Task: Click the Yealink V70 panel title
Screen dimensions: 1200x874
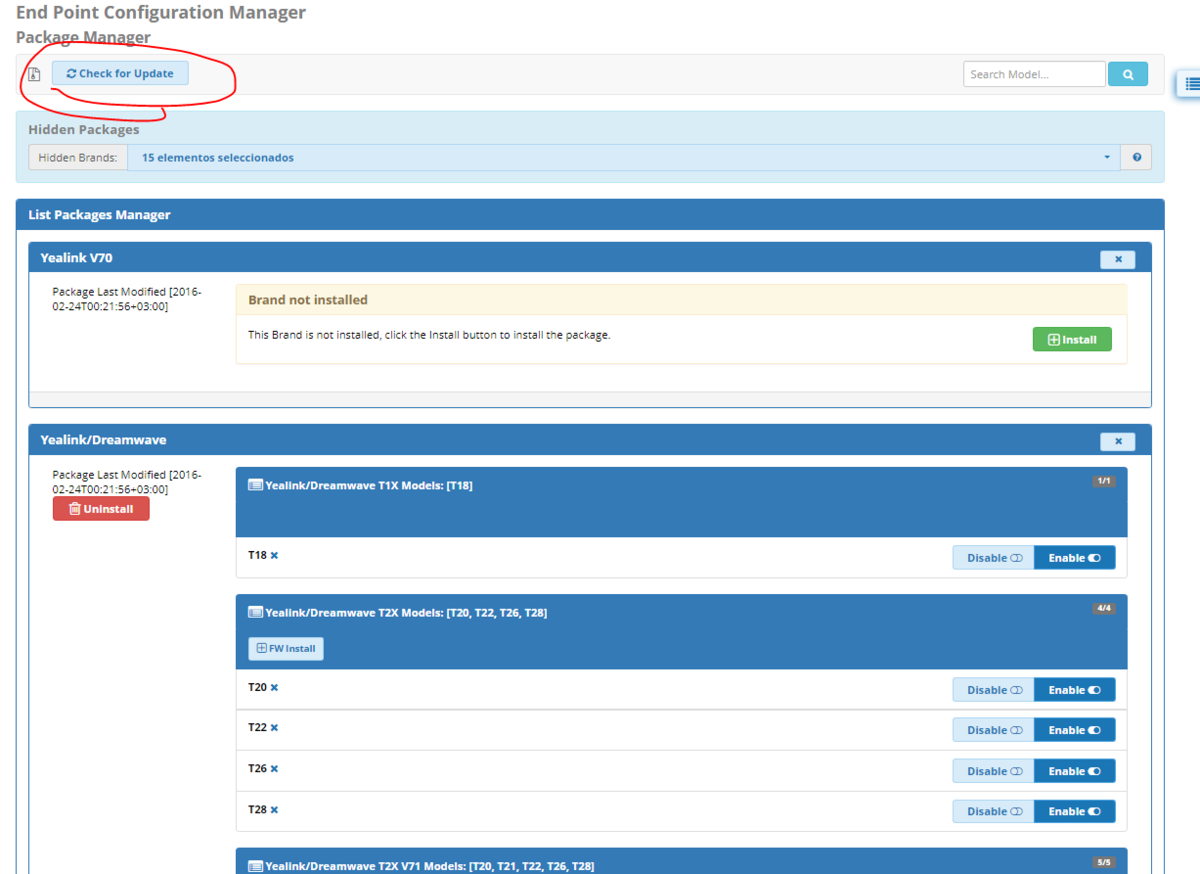Action: click(76, 258)
